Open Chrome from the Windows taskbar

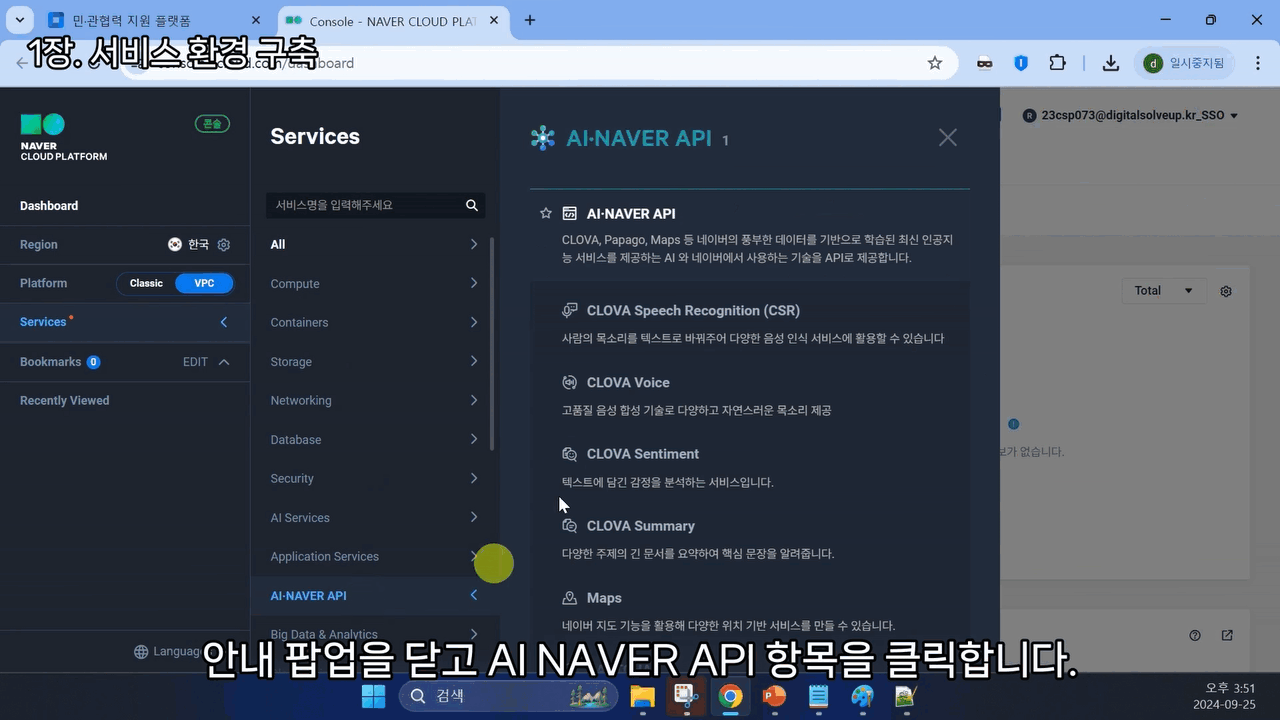click(x=730, y=696)
